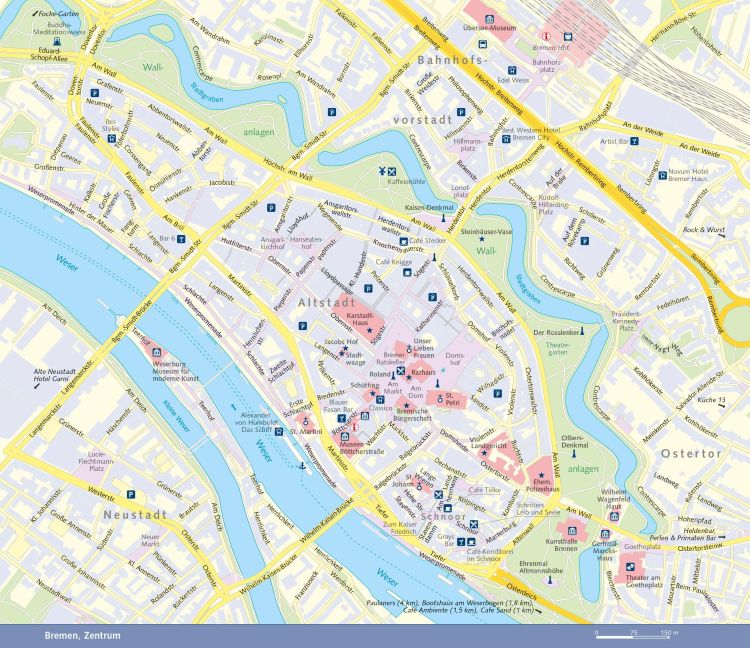
Task: Select the Ostertor district label
Action: [690, 453]
